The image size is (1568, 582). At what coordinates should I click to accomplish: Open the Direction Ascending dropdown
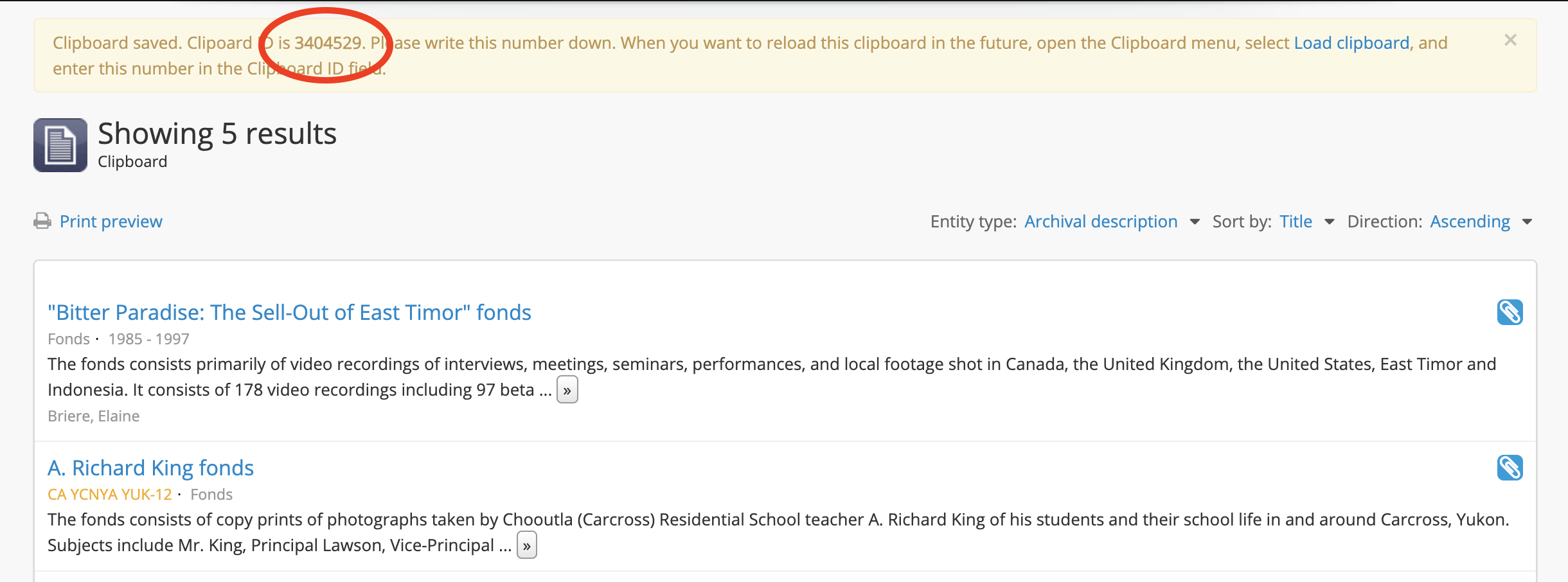pos(1470,222)
